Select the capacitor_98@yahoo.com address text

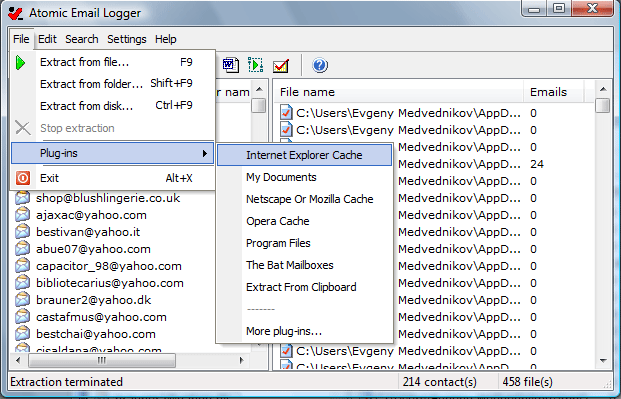point(109,266)
